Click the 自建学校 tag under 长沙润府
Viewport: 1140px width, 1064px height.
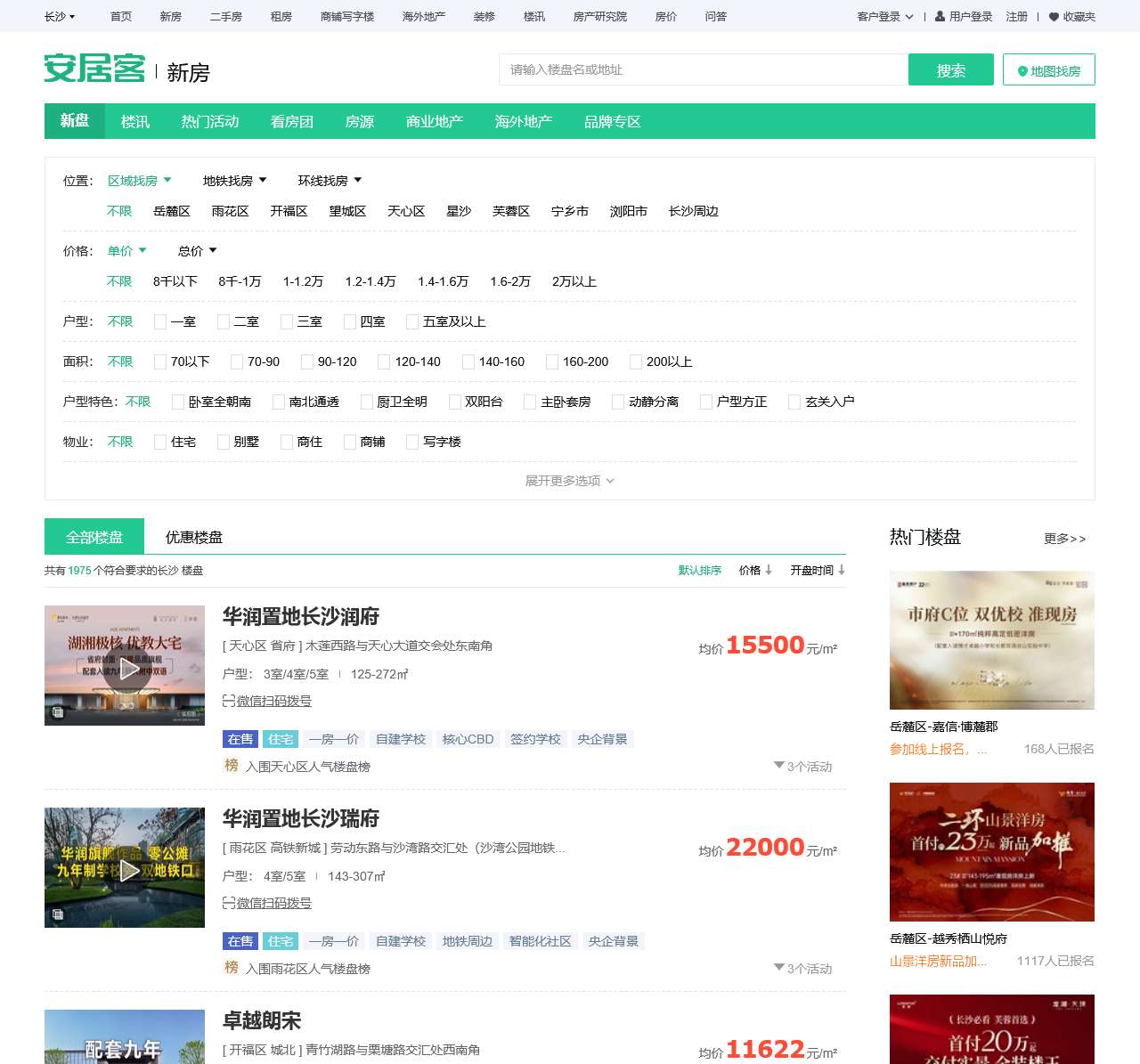pos(401,739)
